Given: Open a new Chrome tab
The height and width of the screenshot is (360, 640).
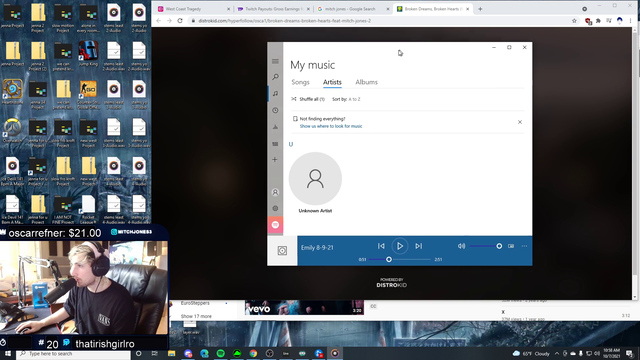Looking at the screenshot, I should tap(480, 9).
